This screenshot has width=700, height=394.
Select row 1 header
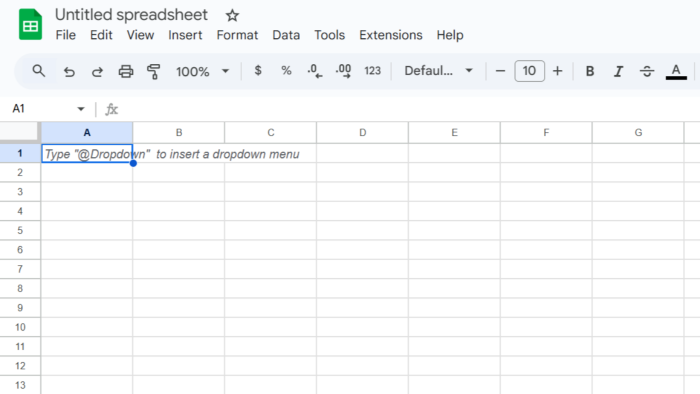20,153
